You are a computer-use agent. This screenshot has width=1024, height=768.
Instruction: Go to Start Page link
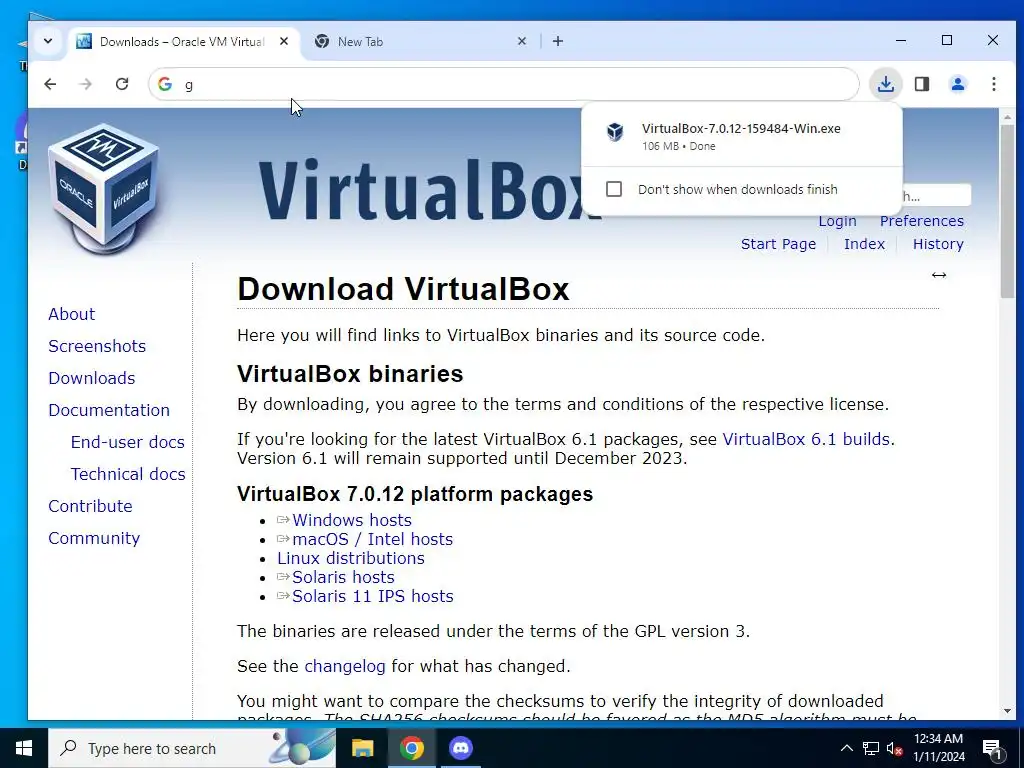tap(778, 244)
